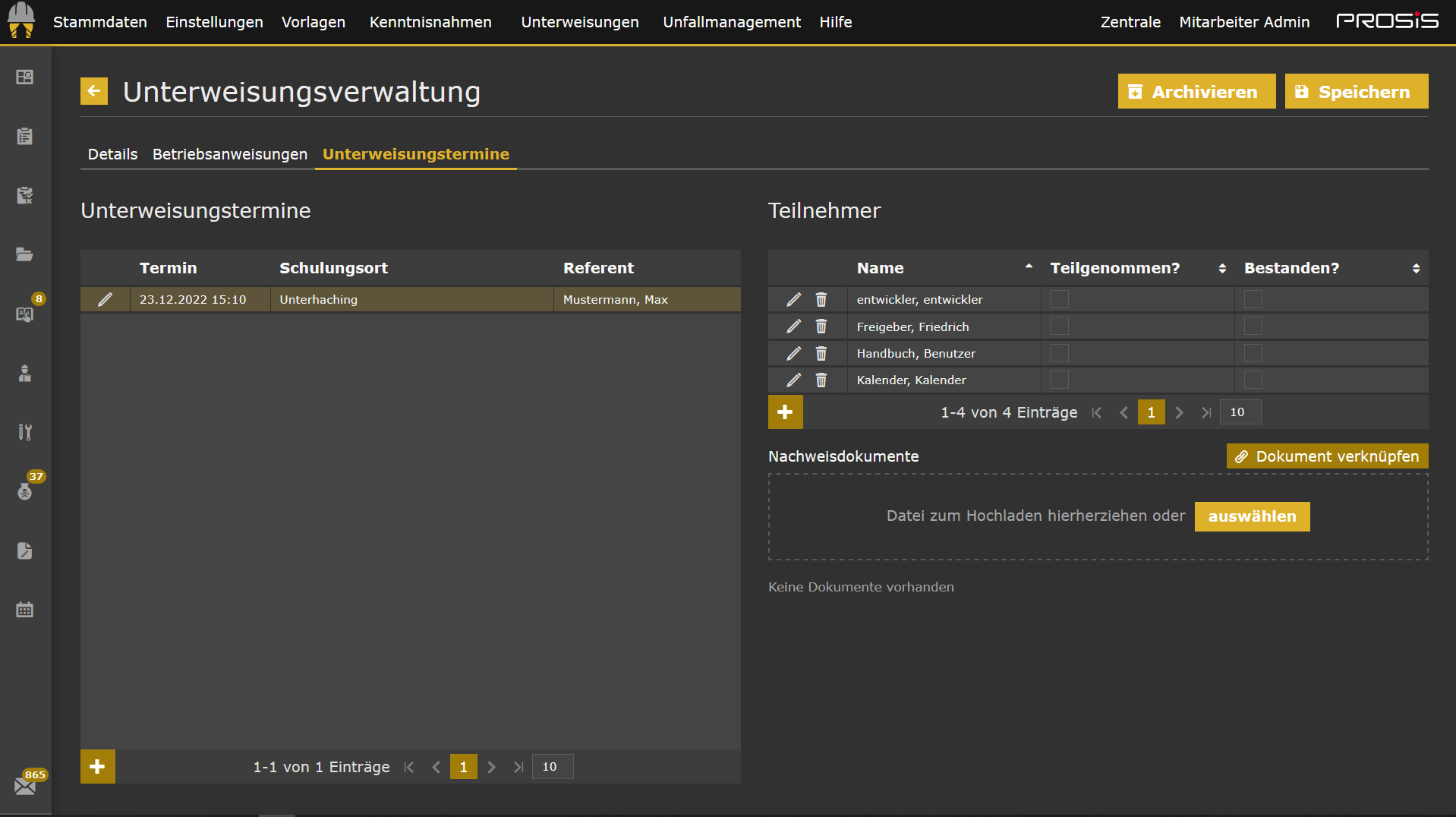
Task: Sort by the Bestanden? column
Action: 1415,268
